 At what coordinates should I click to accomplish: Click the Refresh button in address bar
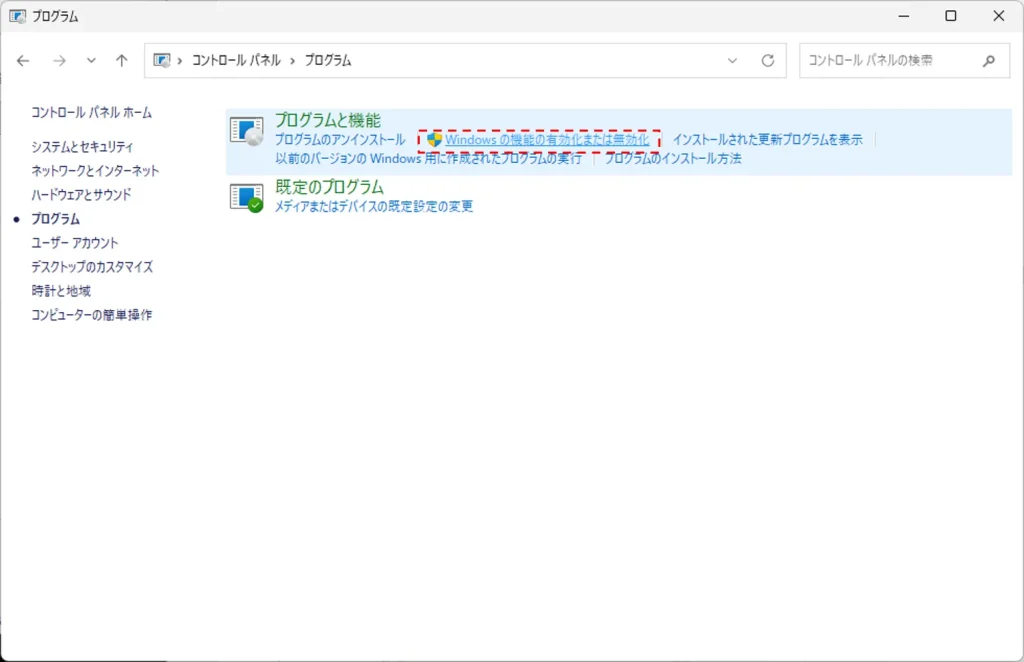click(x=768, y=60)
